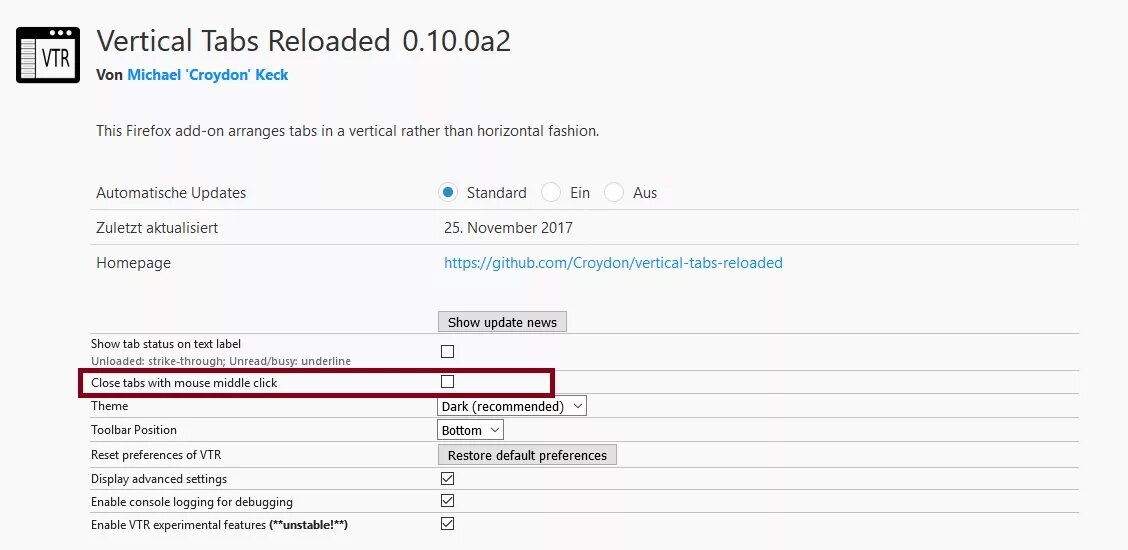Enable Show tab status on text label
The height and width of the screenshot is (550, 1128).
(x=447, y=352)
